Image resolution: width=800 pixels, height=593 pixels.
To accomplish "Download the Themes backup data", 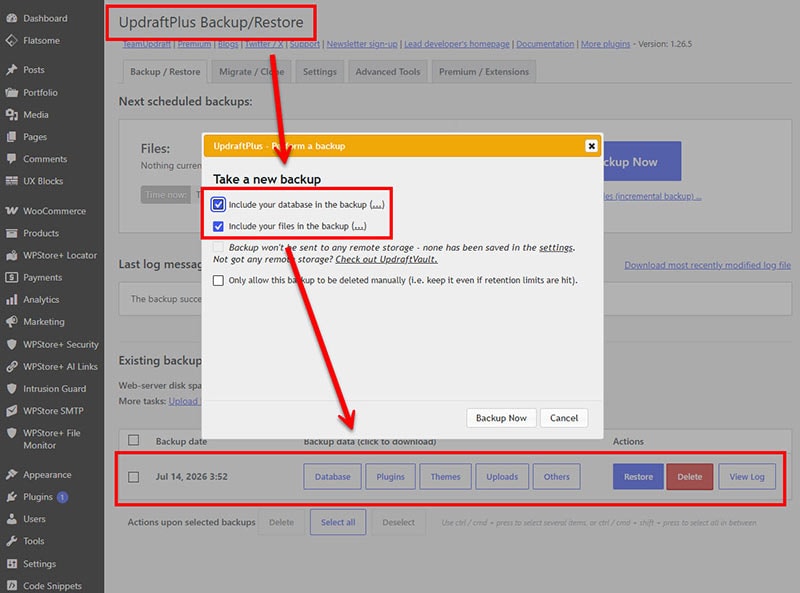I will [x=445, y=477].
